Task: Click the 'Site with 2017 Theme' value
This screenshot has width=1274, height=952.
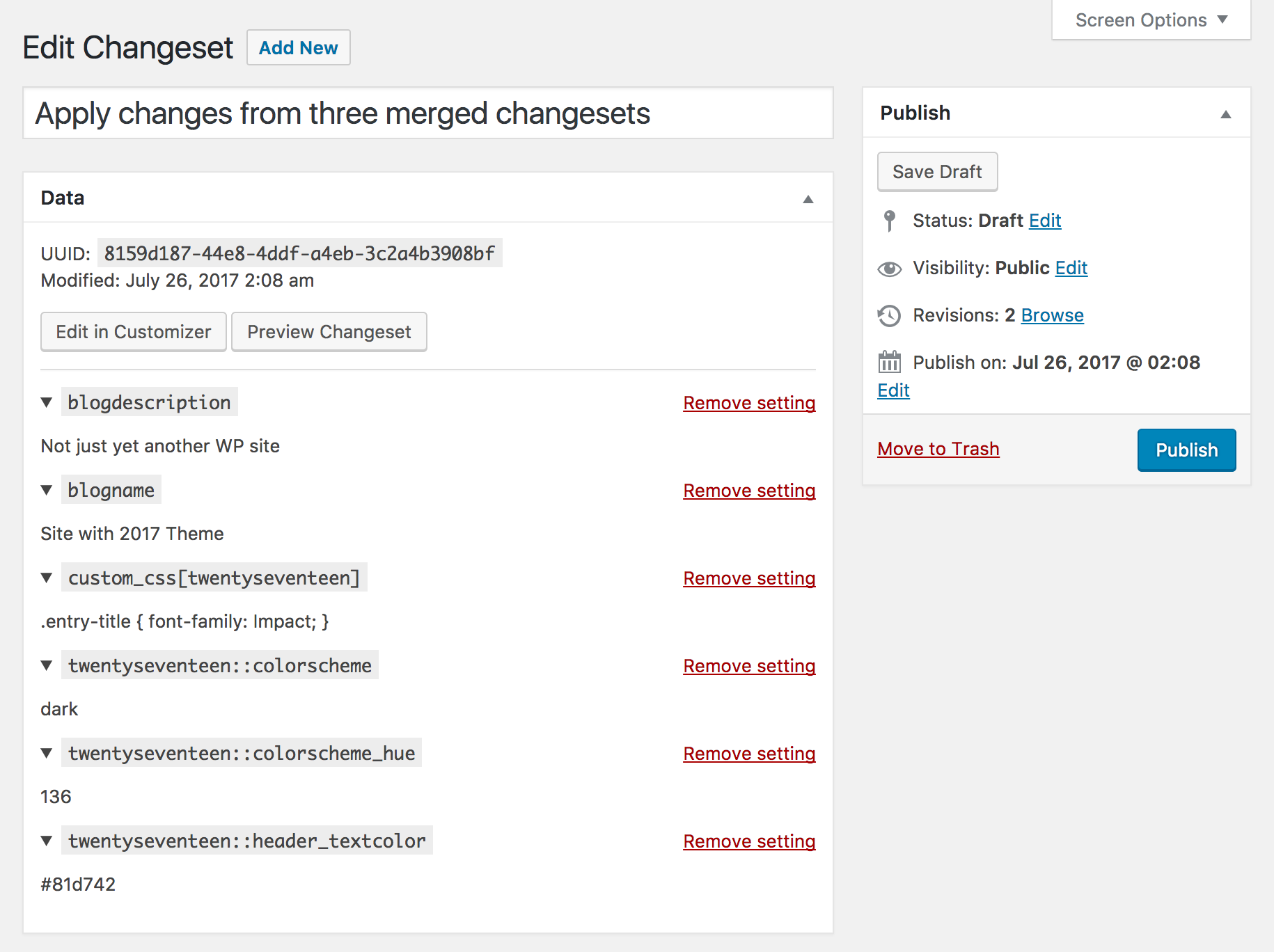Action: click(132, 534)
